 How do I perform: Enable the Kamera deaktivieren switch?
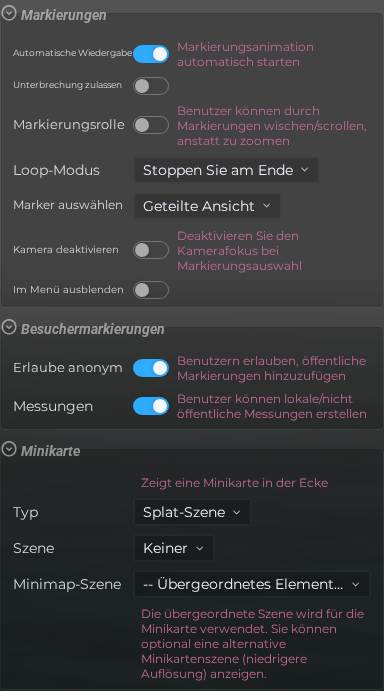(151, 250)
